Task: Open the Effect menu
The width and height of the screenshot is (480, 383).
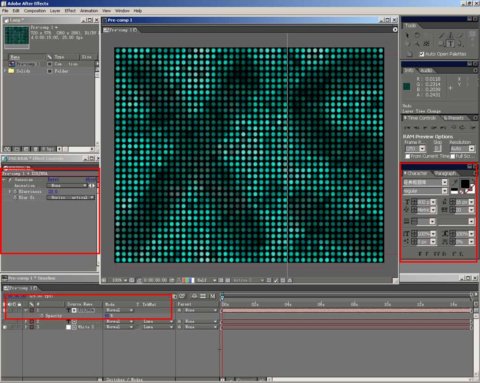Action: pos(70,11)
